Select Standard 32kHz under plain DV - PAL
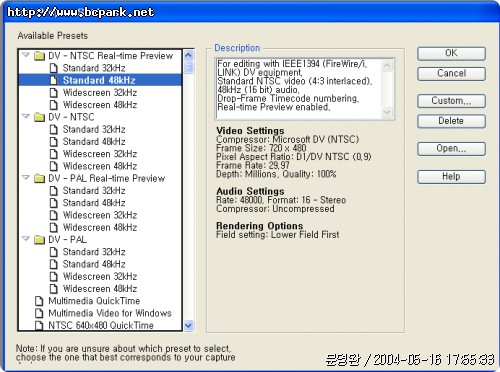 pos(94,252)
